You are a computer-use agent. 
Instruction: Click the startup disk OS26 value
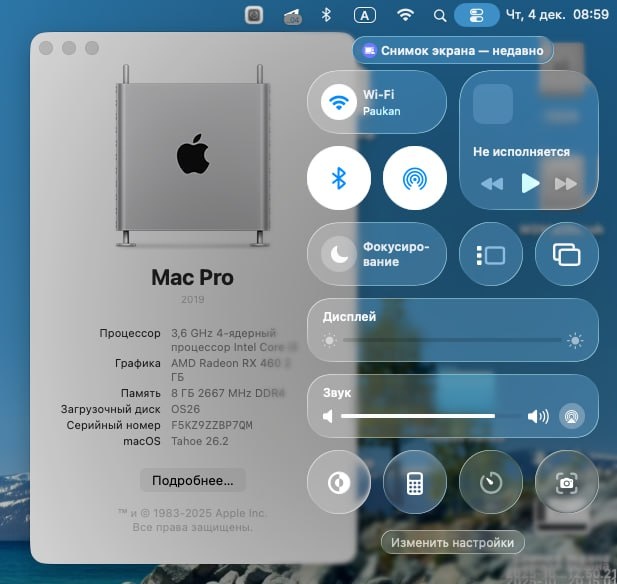click(185, 409)
